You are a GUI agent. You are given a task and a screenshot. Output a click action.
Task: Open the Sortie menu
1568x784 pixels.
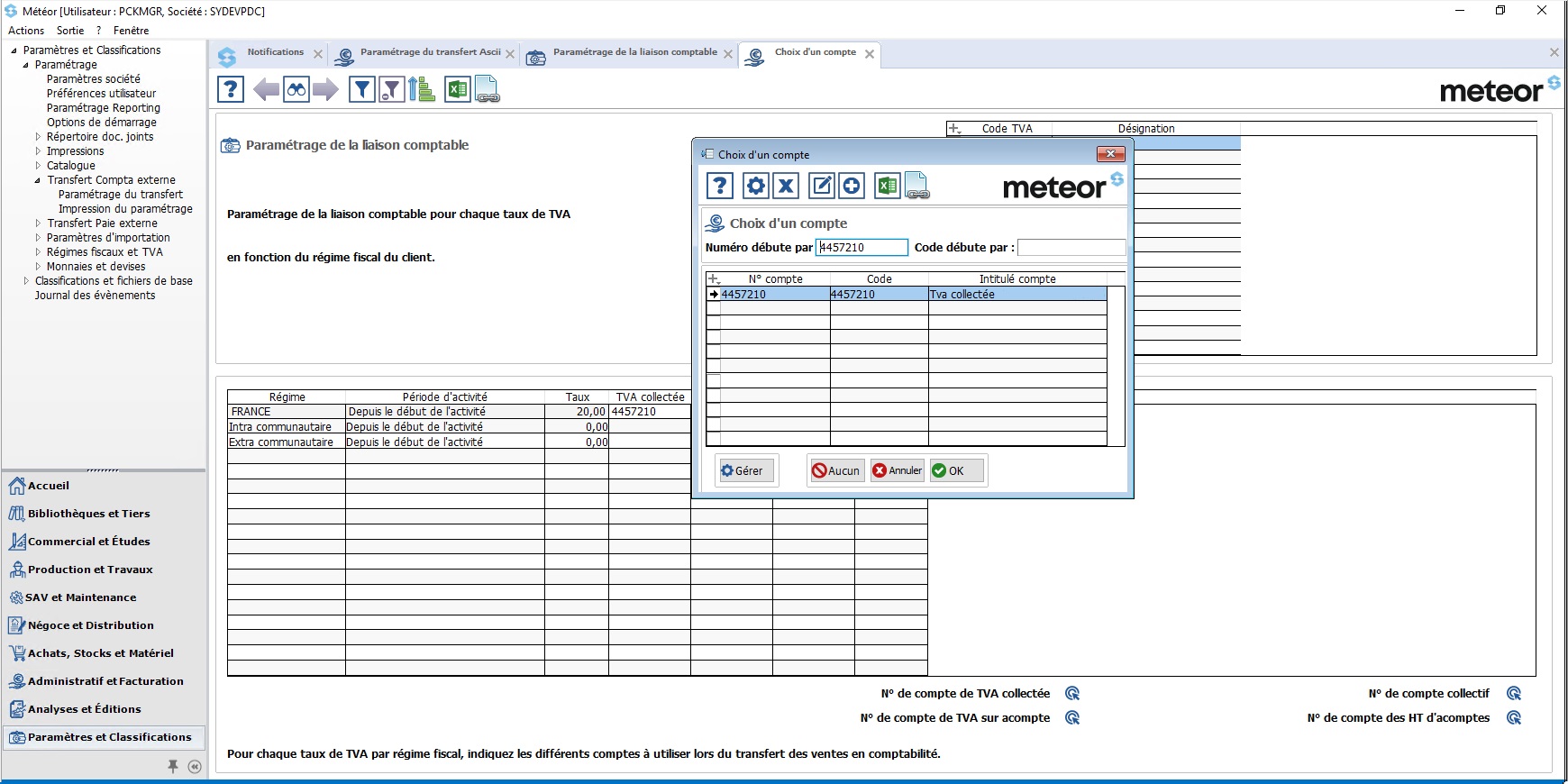[x=70, y=31]
